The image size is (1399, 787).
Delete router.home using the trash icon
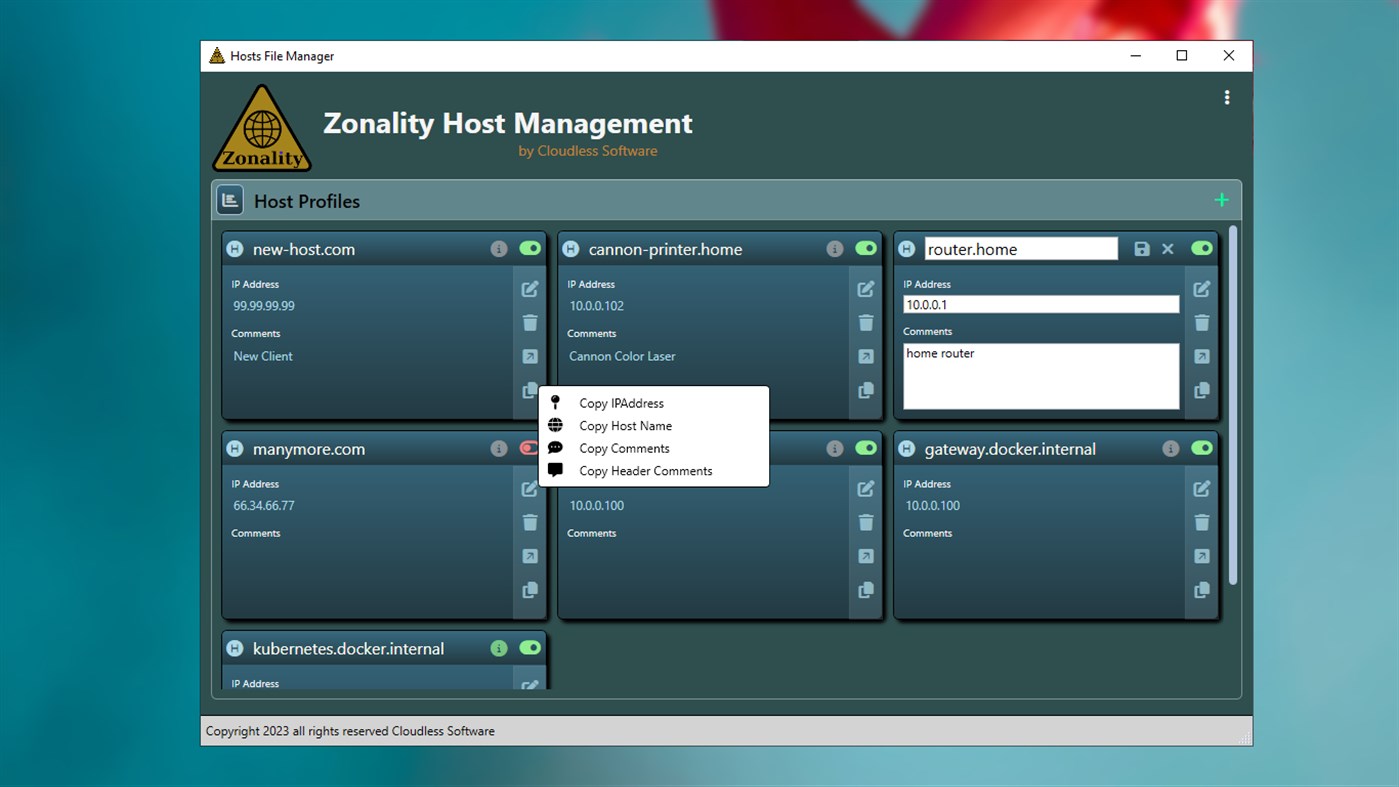click(x=1201, y=322)
